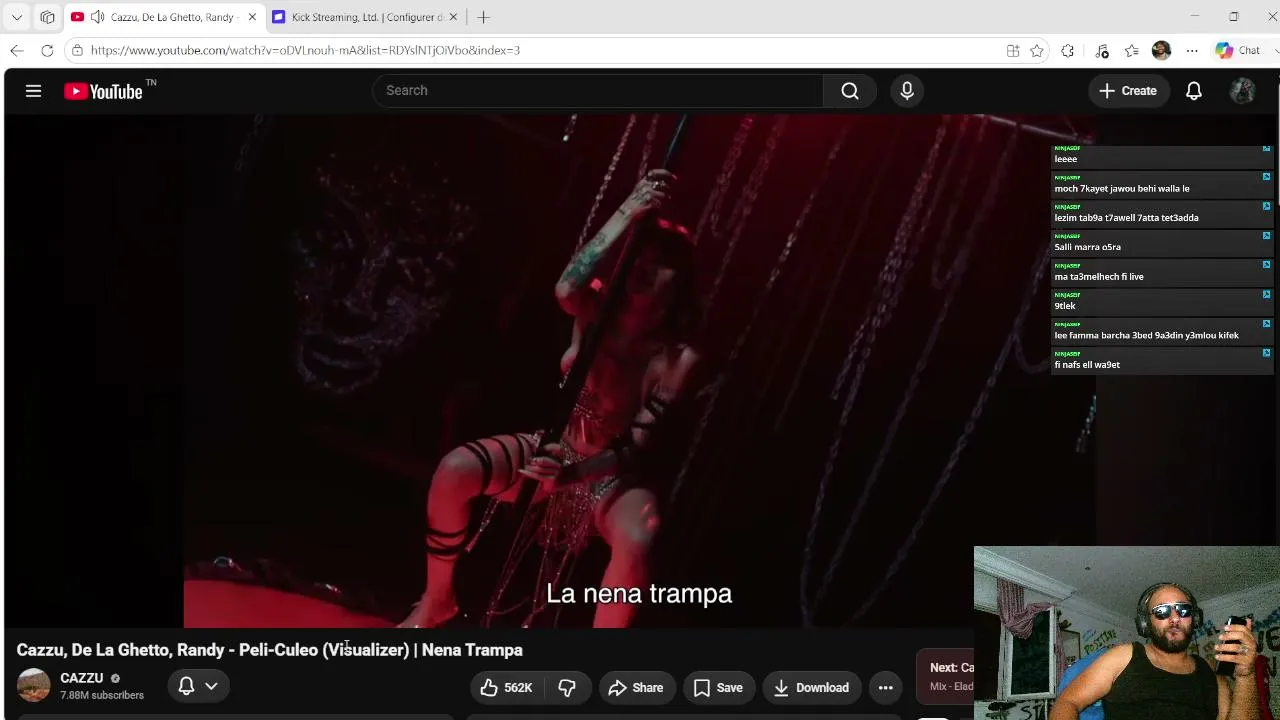Click chat message 'ma ta3melhech fi live'
This screenshot has height=720, width=1280.
1099,277
